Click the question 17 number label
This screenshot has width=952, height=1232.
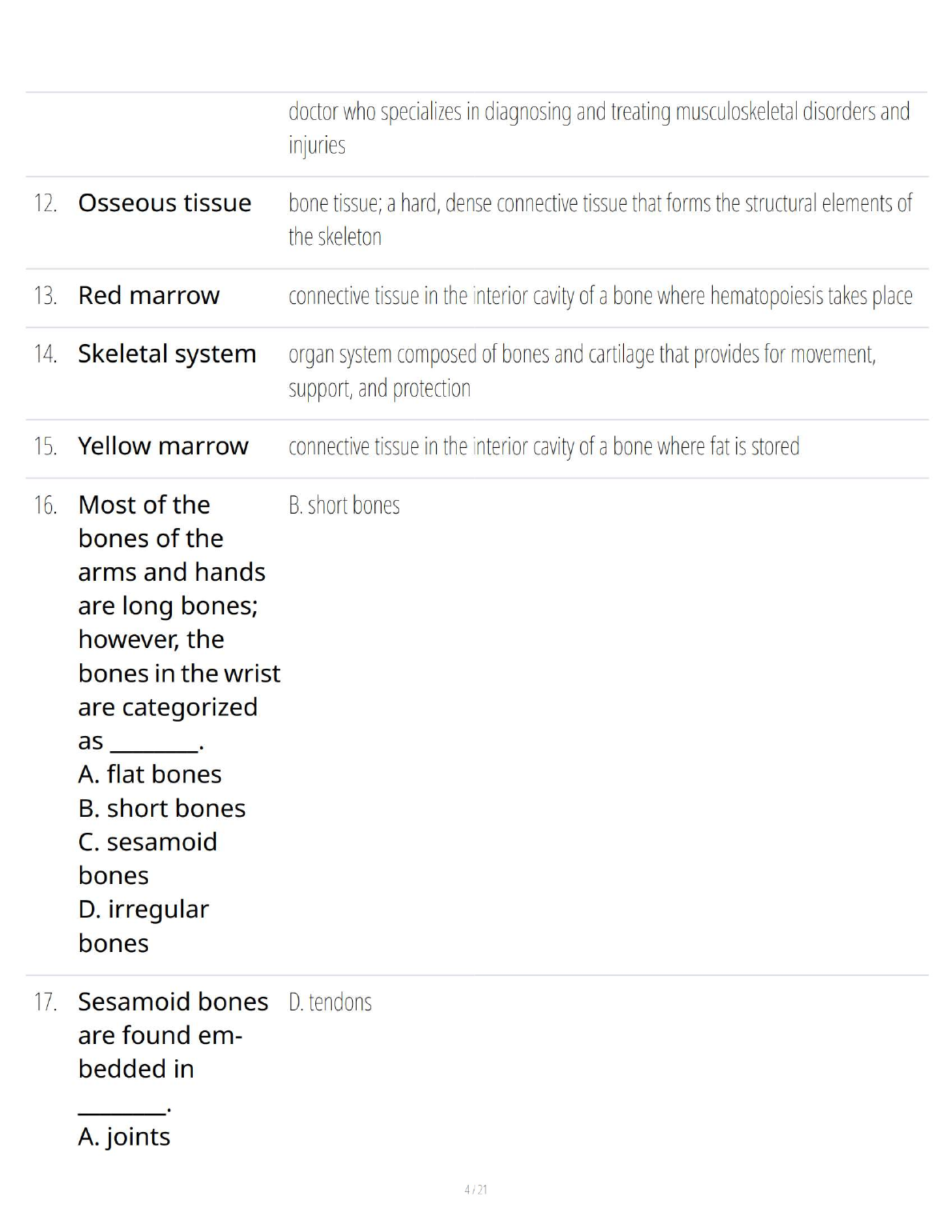pyautogui.click(x=45, y=1002)
